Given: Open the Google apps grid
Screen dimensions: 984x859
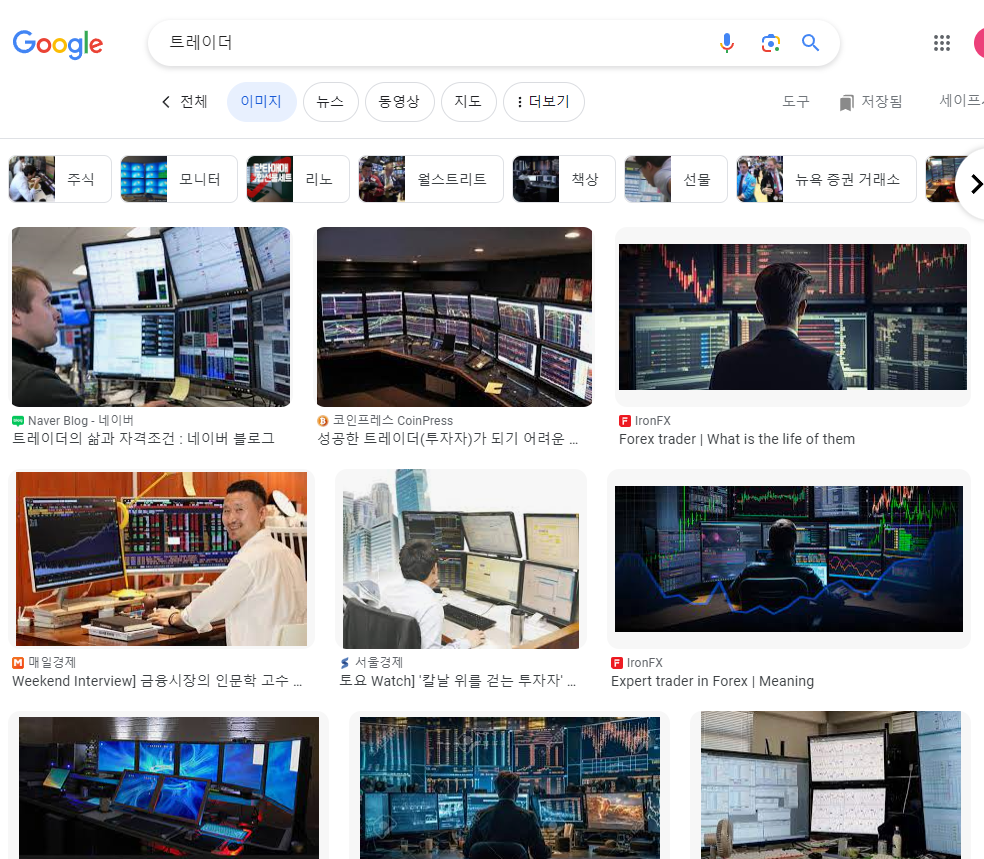Looking at the screenshot, I should point(941,43).
